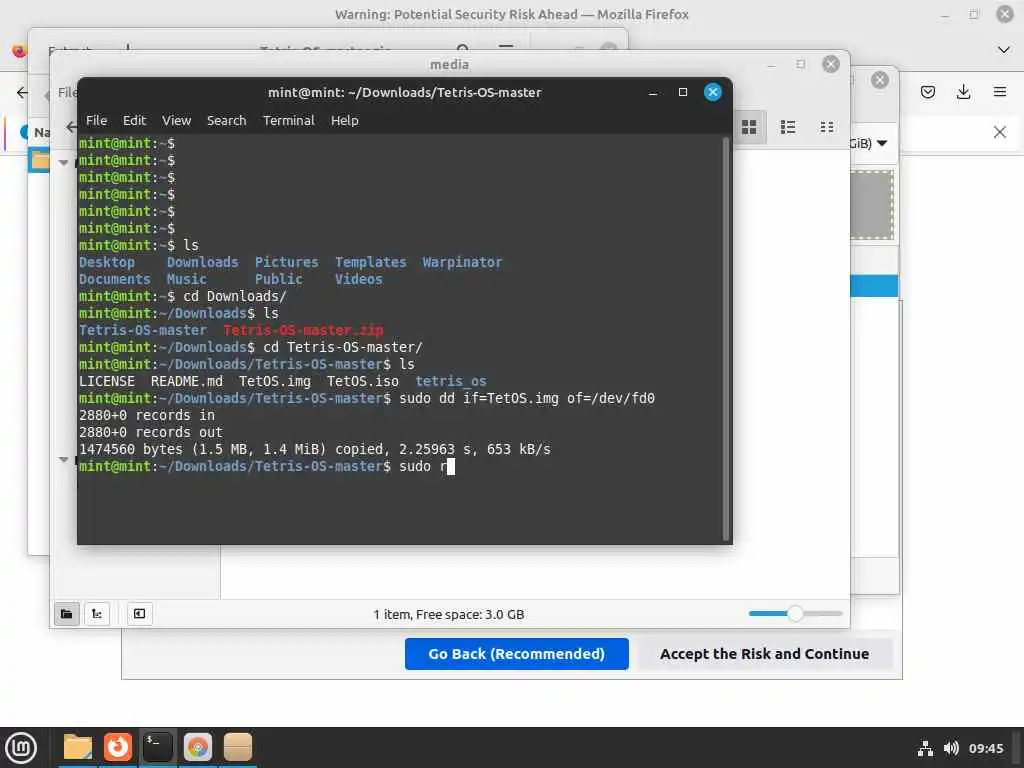The width and height of the screenshot is (1024, 768).
Task: Click "Tetris-OS-master.zip" in terminal output
Action: pyautogui.click(x=303, y=330)
